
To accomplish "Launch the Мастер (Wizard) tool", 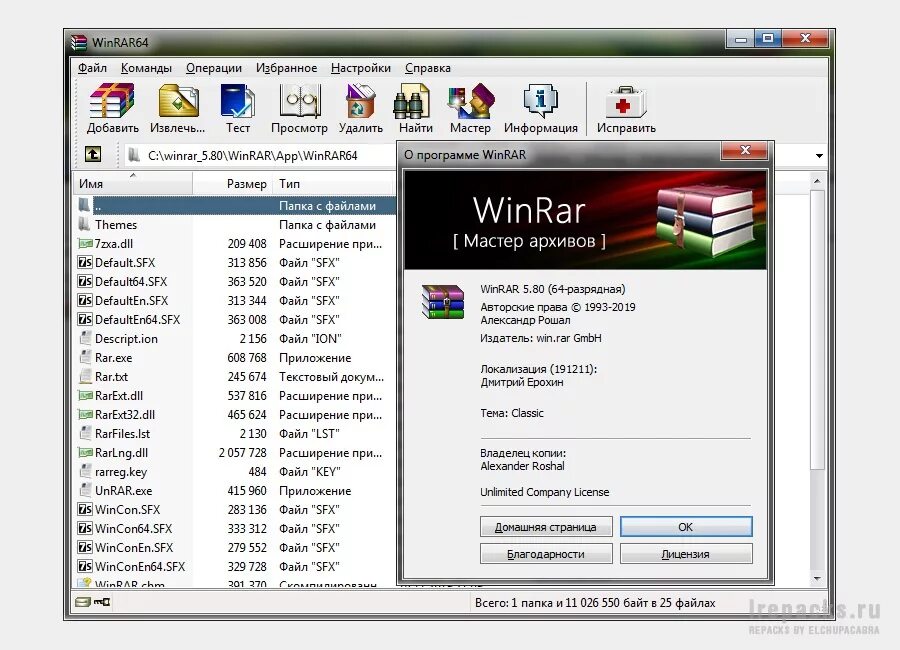I will click(470, 104).
